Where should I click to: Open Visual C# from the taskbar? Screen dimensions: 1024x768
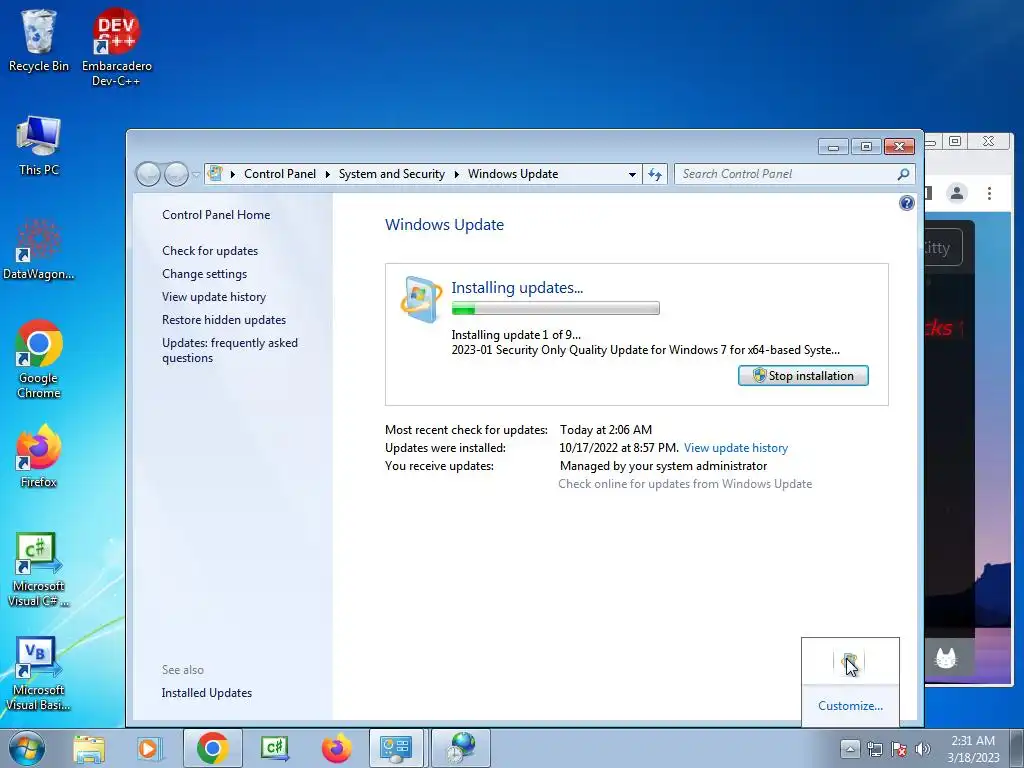pos(275,748)
